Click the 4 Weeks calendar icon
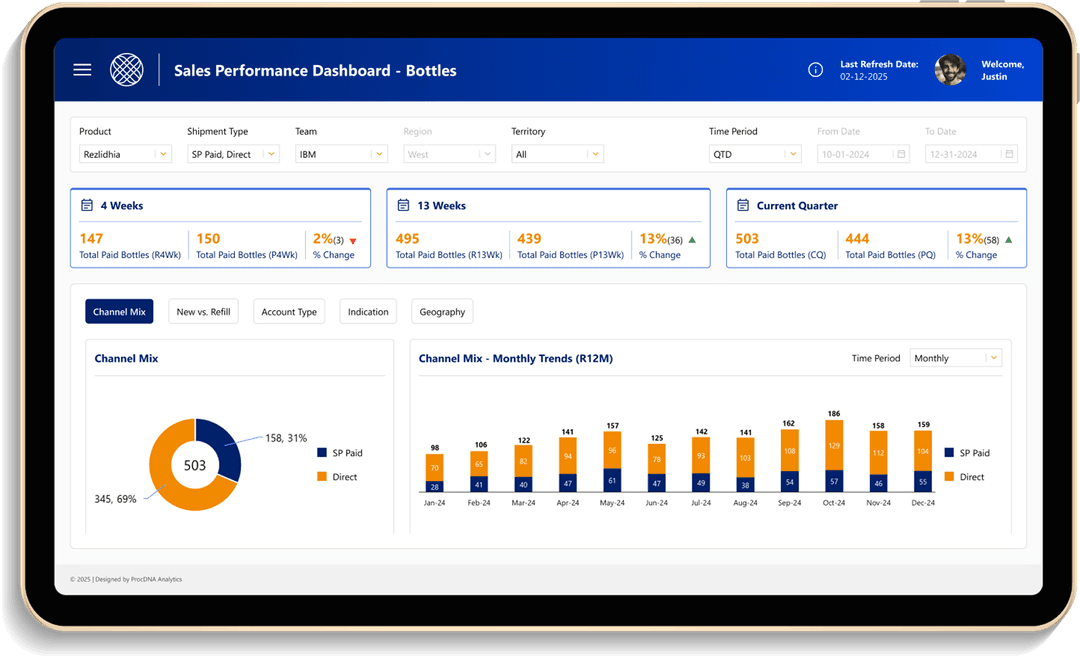The image size is (1080, 658). [87, 205]
